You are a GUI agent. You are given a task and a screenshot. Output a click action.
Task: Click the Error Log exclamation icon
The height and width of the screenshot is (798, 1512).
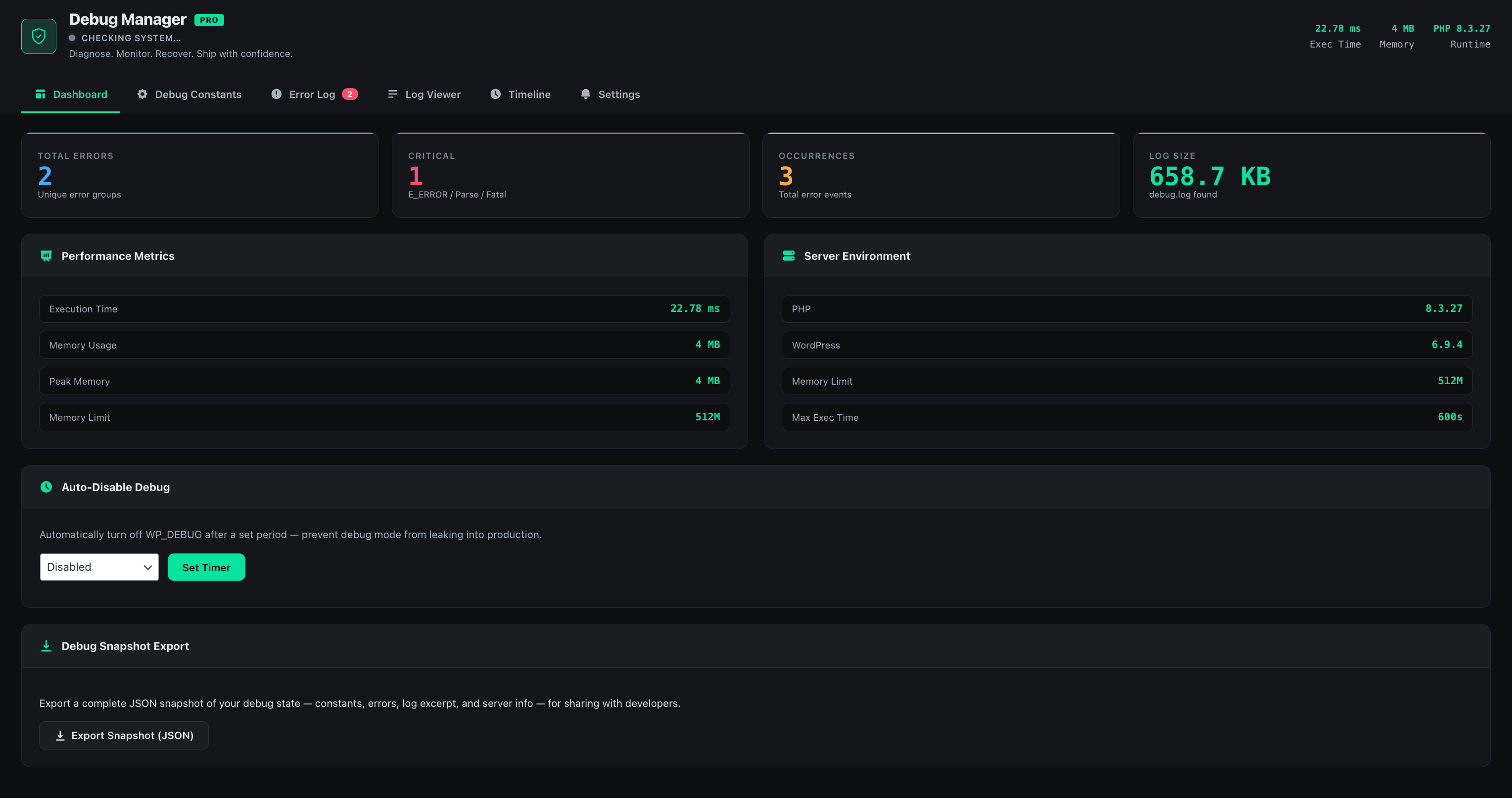pos(277,94)
